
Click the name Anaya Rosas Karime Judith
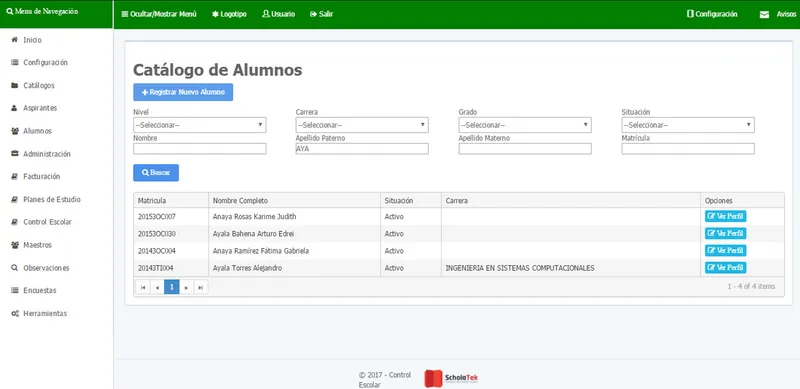coord(255,216)
